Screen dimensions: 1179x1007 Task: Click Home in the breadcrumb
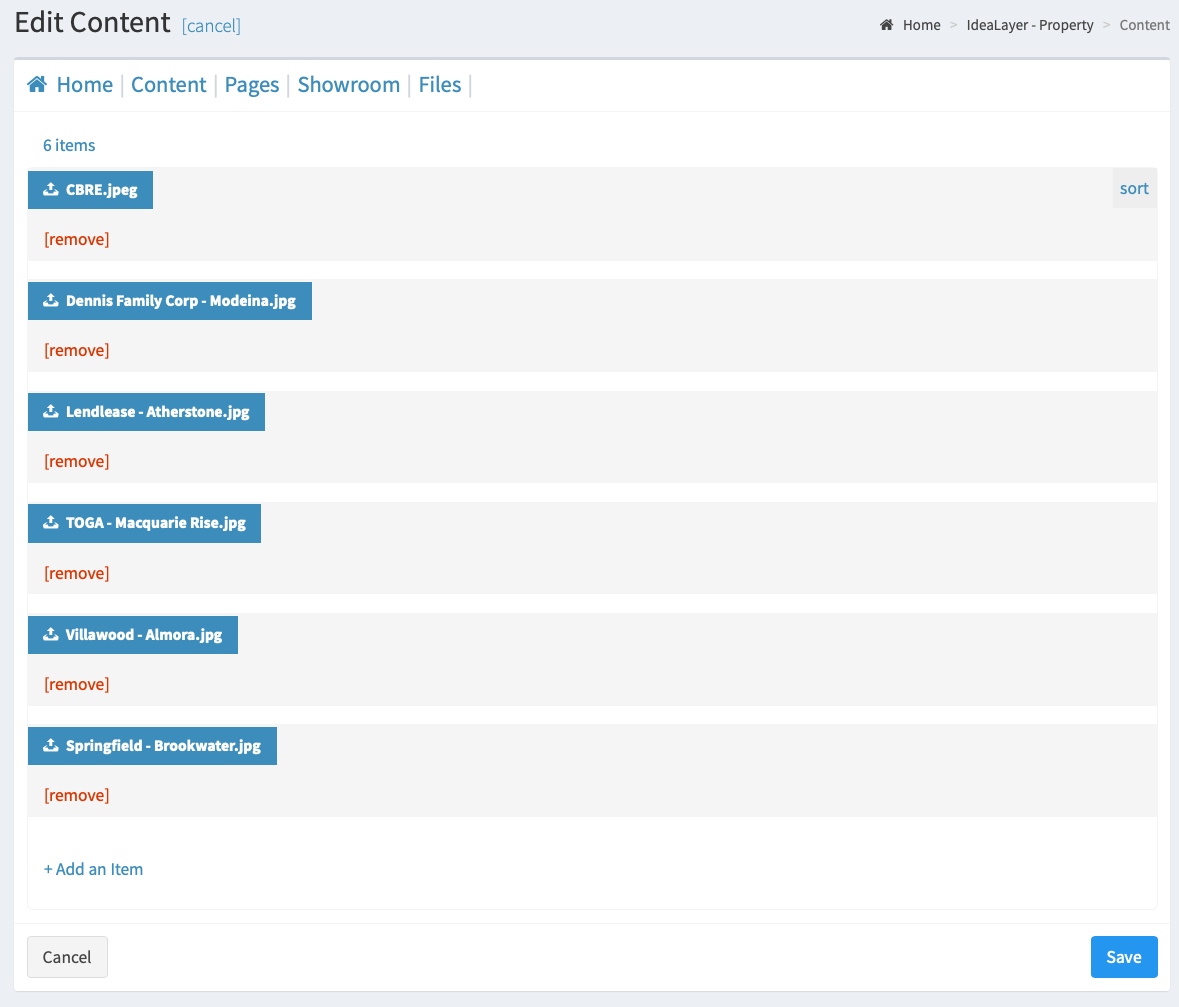click(921, 25)
